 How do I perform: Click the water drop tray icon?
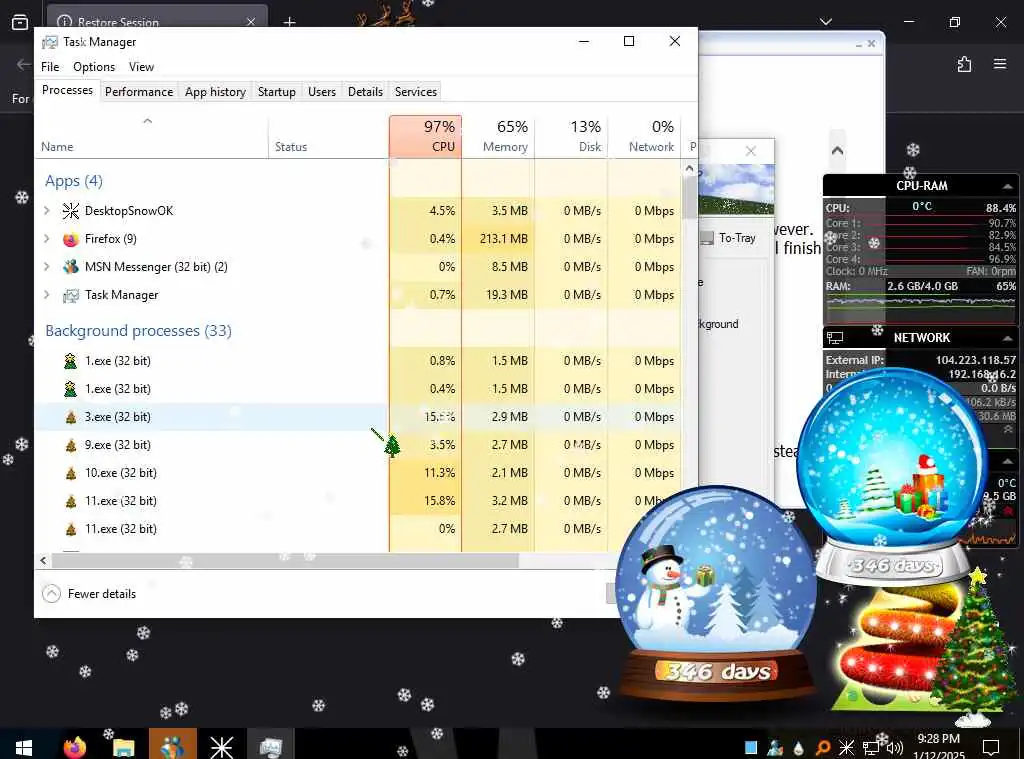pos(799,748)
